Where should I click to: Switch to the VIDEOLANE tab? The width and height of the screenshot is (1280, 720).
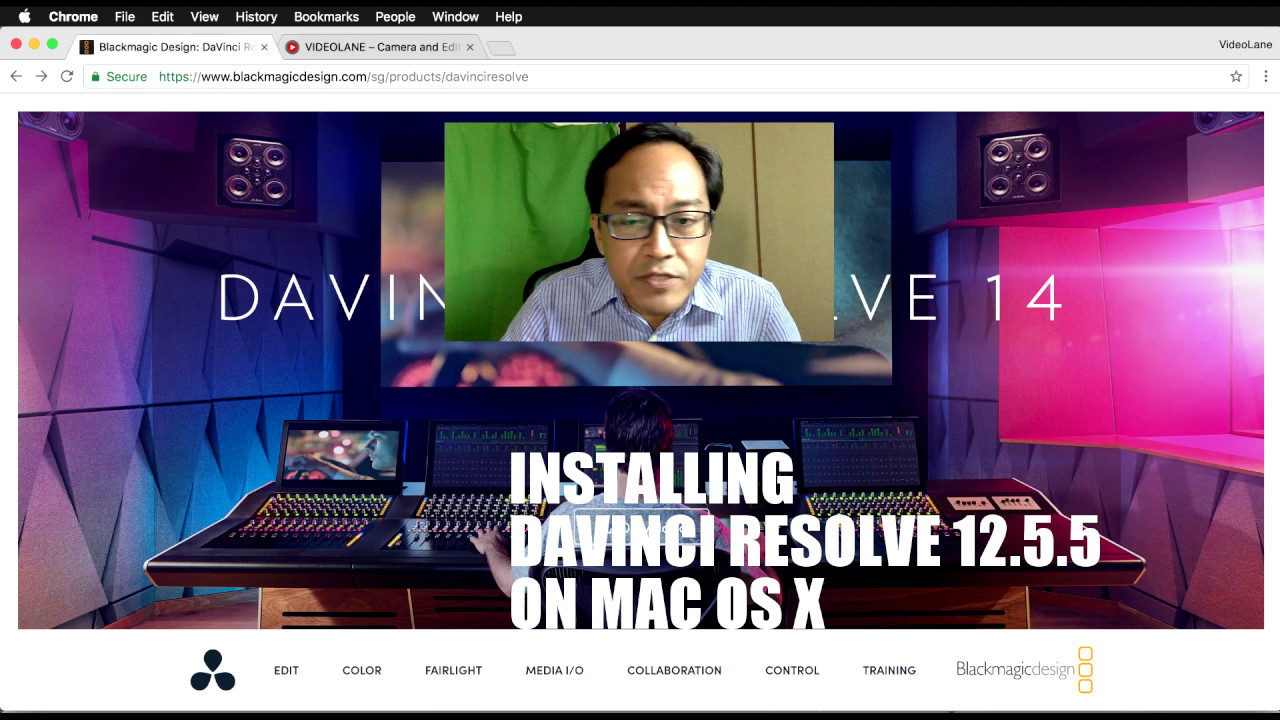(379, 47)
